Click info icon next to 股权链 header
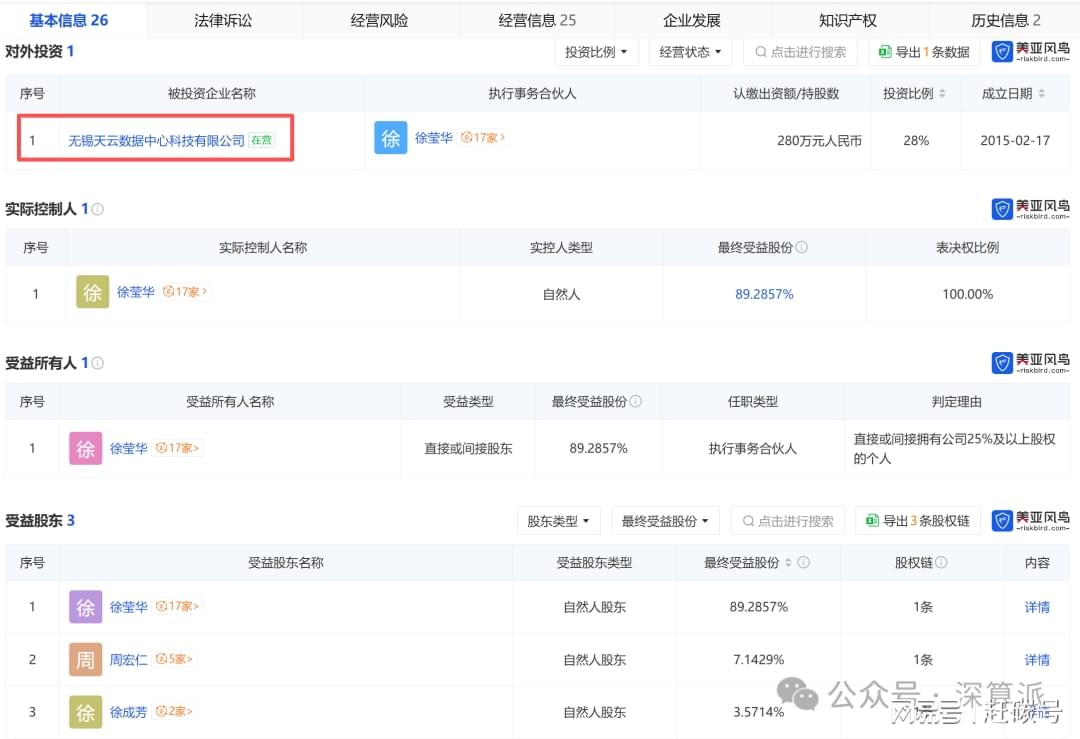1080x739 pixels. click(x=941, y=563)
